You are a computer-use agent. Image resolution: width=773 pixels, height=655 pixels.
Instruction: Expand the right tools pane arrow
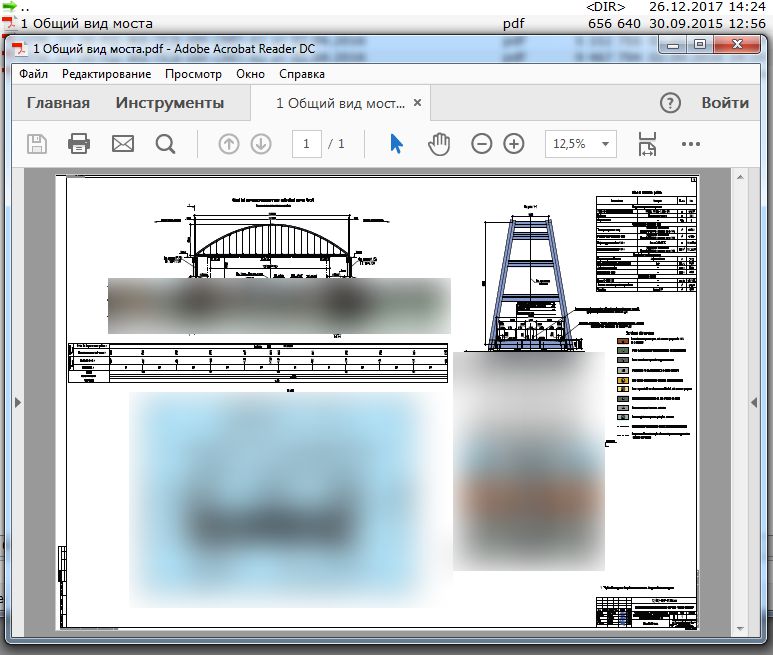(x=754, y=403)
